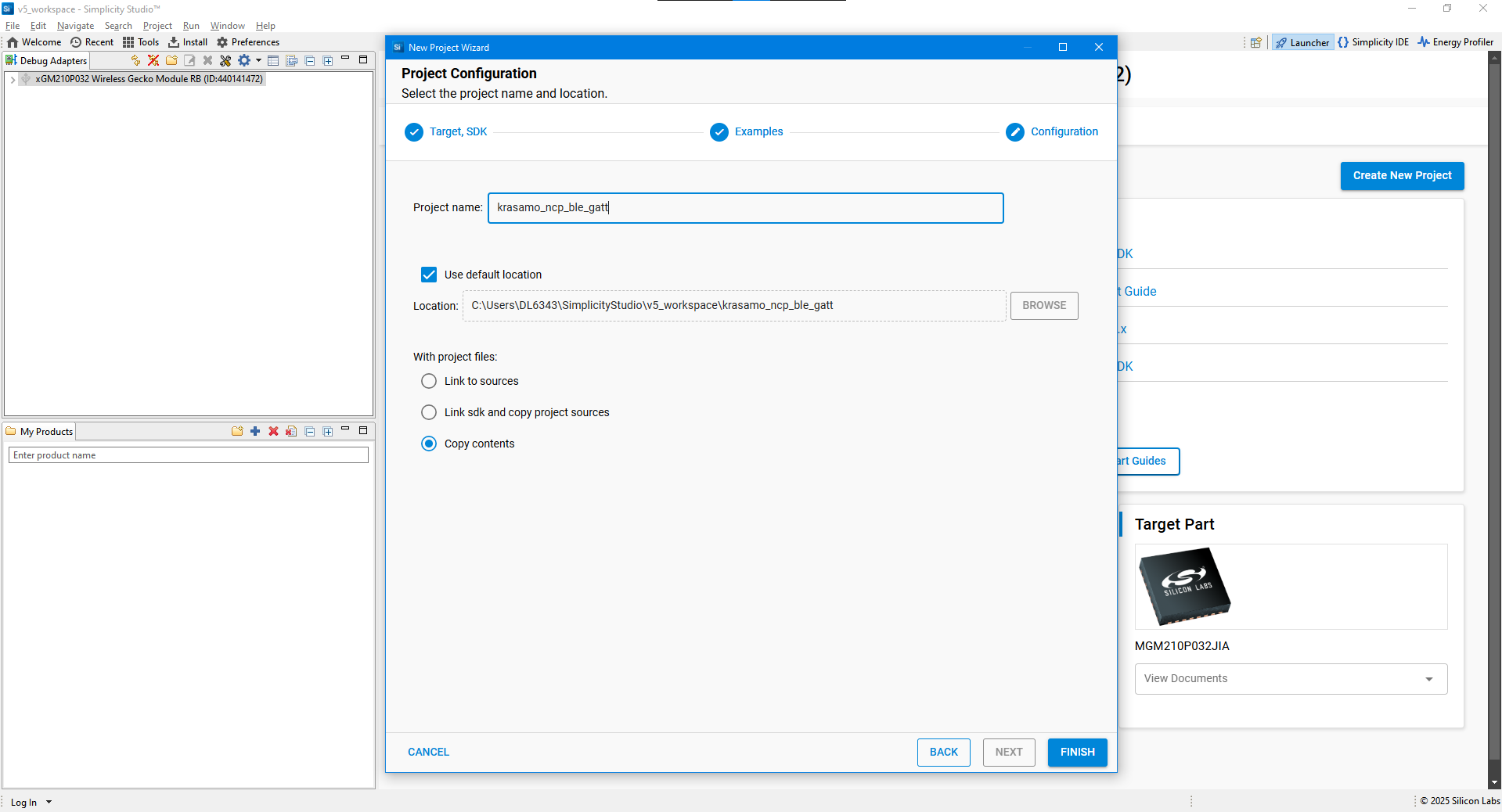1502x812 pixels.
Task: Click the blue gear settings icon
Action: point(244,60)
